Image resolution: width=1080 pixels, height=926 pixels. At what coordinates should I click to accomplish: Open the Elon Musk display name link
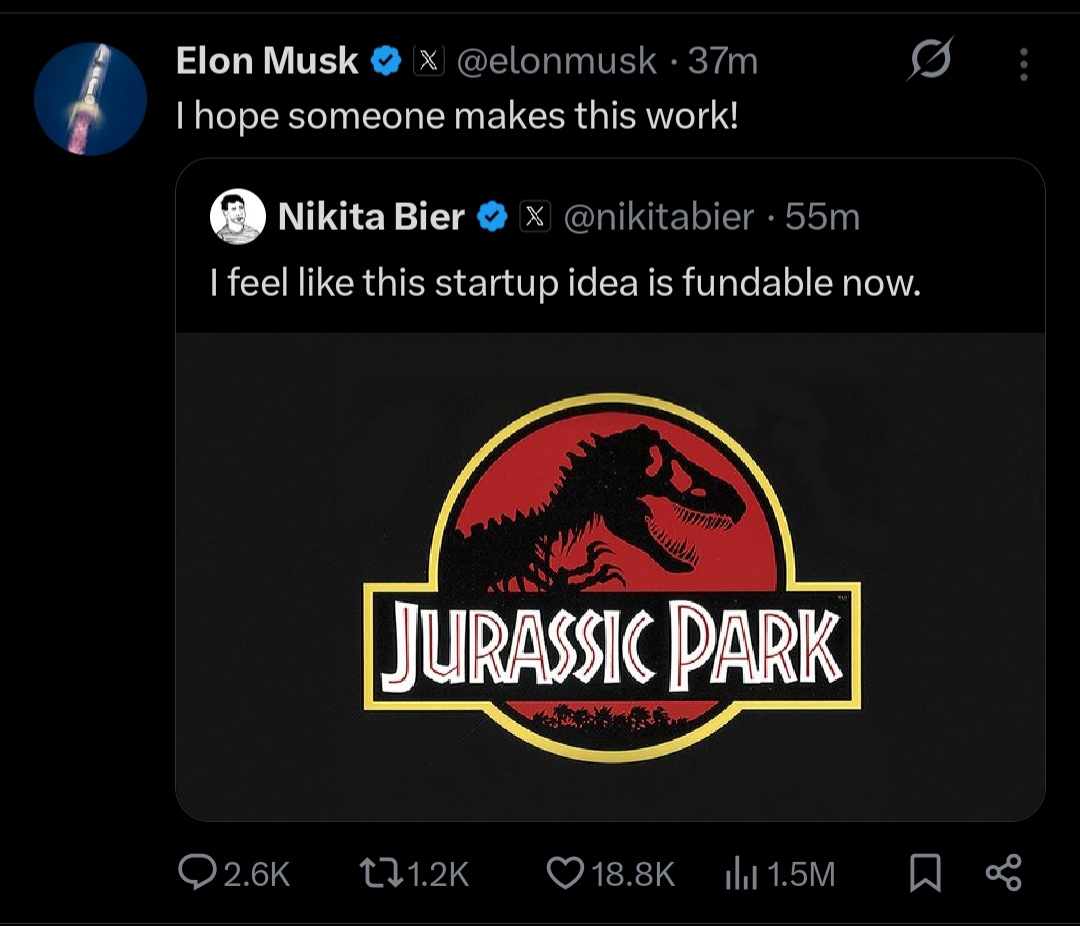pyautogui.click(x=267, y=61)
